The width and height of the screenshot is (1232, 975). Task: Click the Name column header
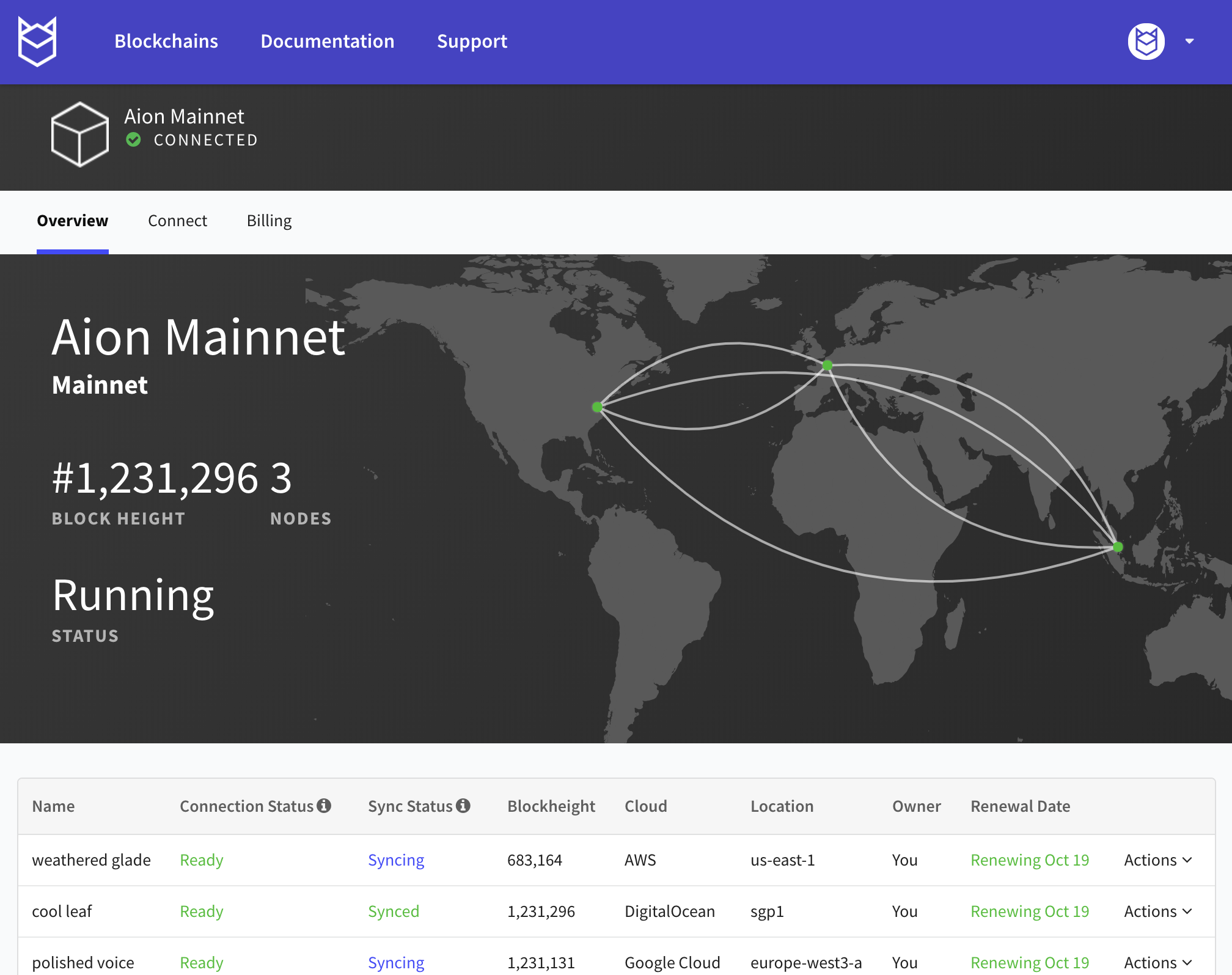[x=53, y=806]
